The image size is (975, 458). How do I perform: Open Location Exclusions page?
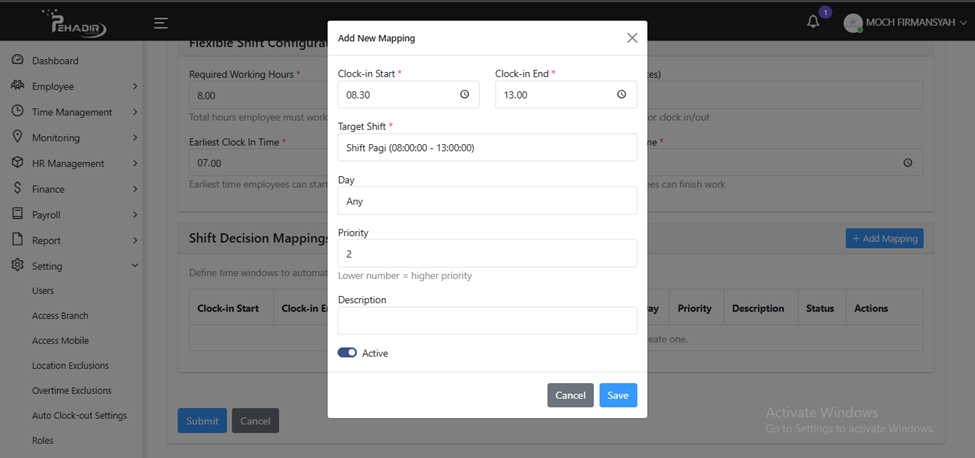[x=70, y=365]
